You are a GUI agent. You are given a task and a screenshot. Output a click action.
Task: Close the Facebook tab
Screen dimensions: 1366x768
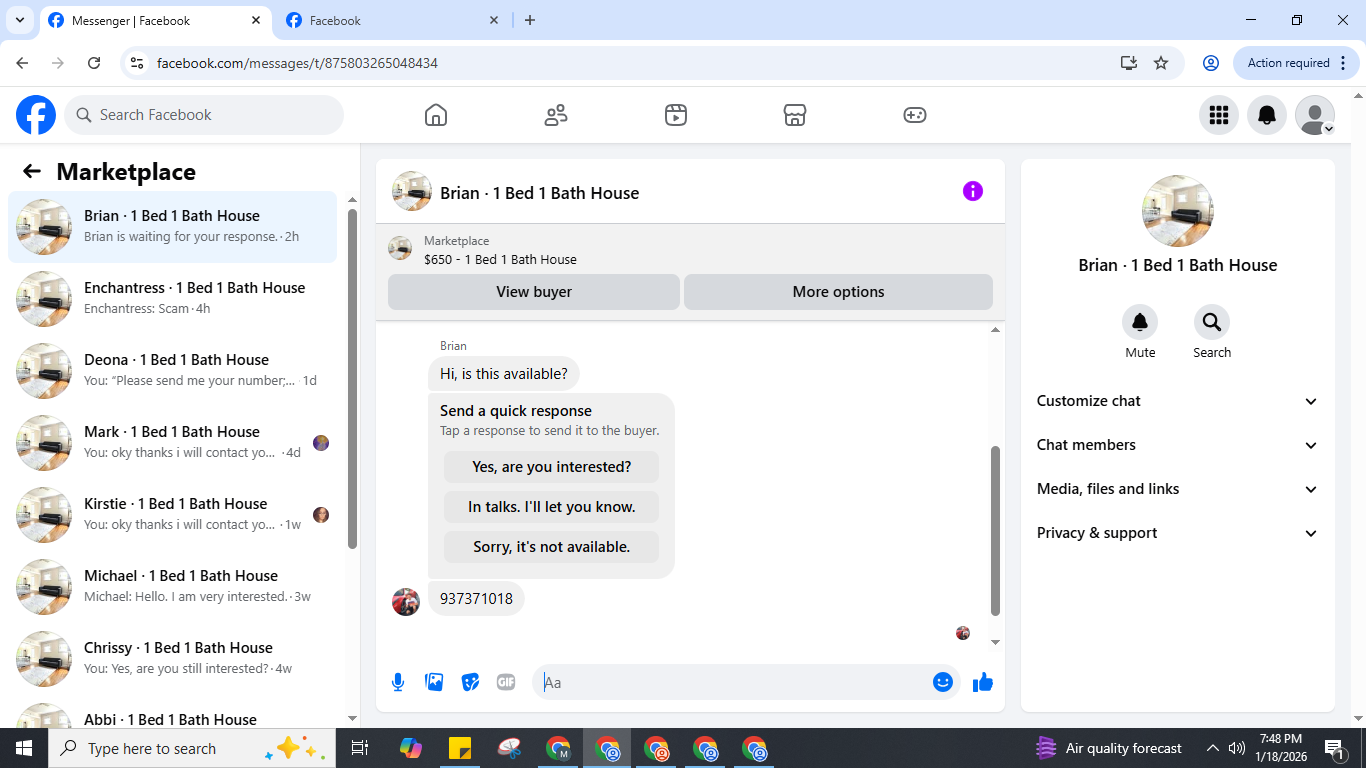(x=494, y=20)
